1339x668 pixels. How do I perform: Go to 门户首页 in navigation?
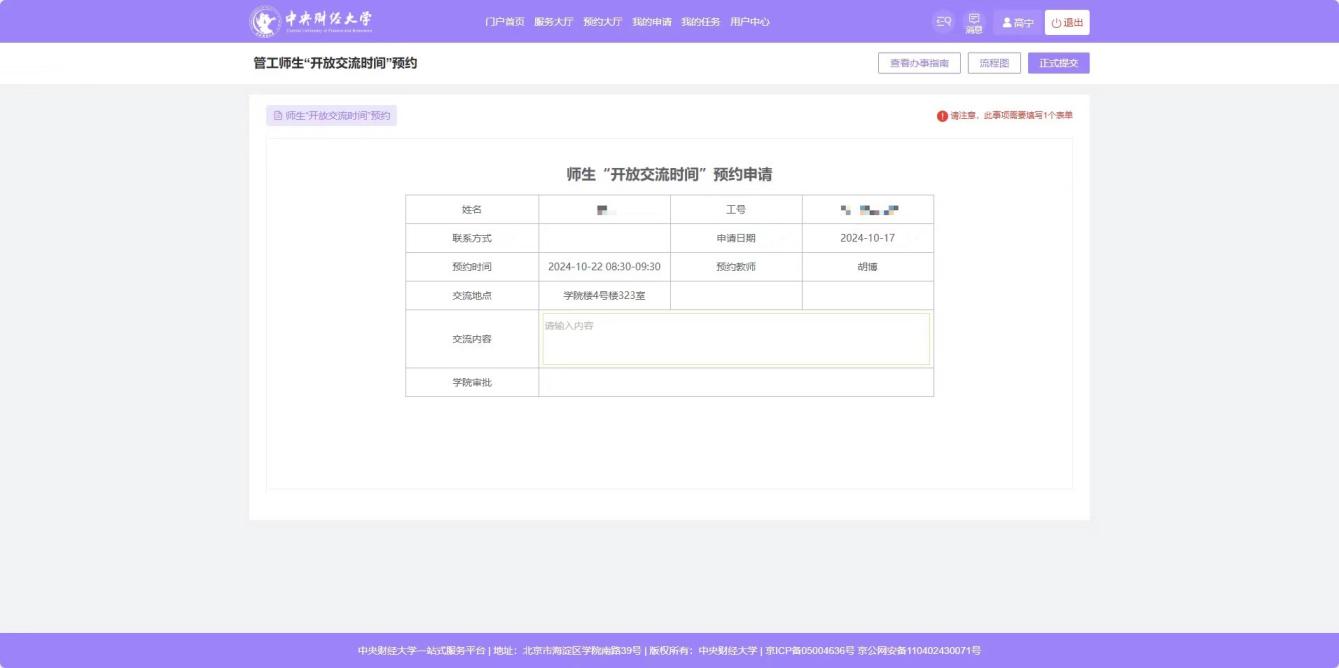[x=504, y=22]
